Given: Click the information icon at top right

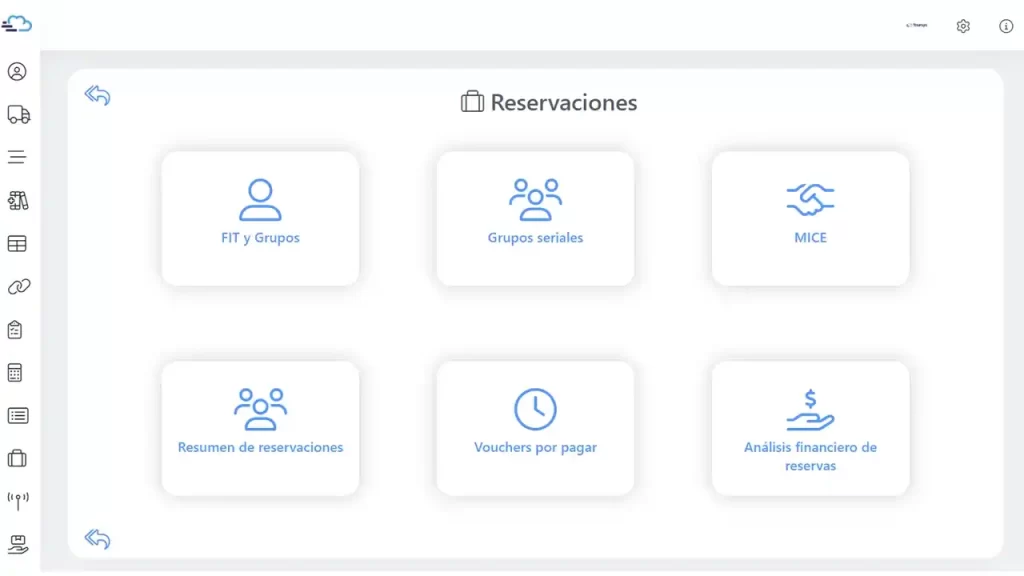Looking at the screenshot, I should point(1006,26).
